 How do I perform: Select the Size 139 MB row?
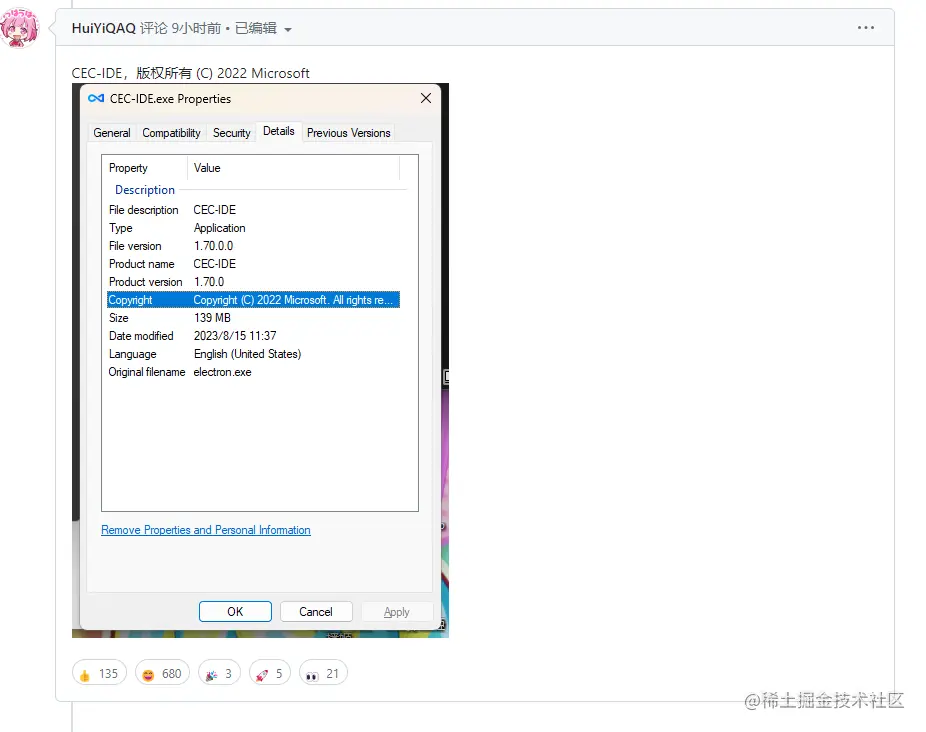click(253, 318)
